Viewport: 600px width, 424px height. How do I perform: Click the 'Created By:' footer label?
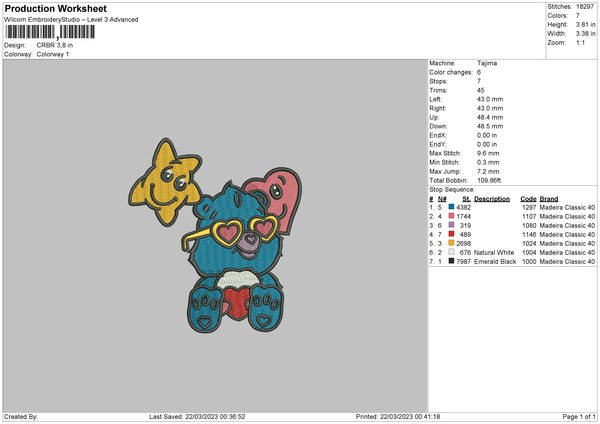tap(21, 416)
